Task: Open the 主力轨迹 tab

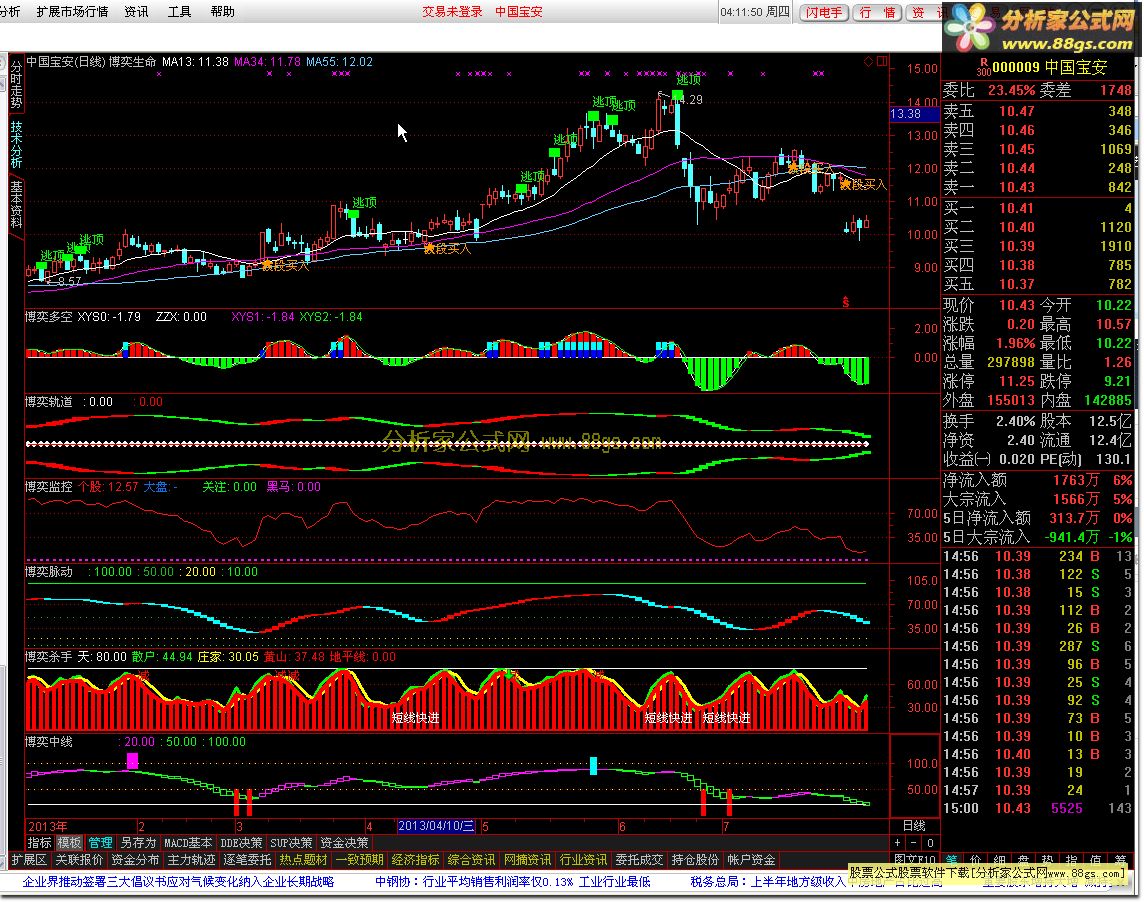Action: 191,860
